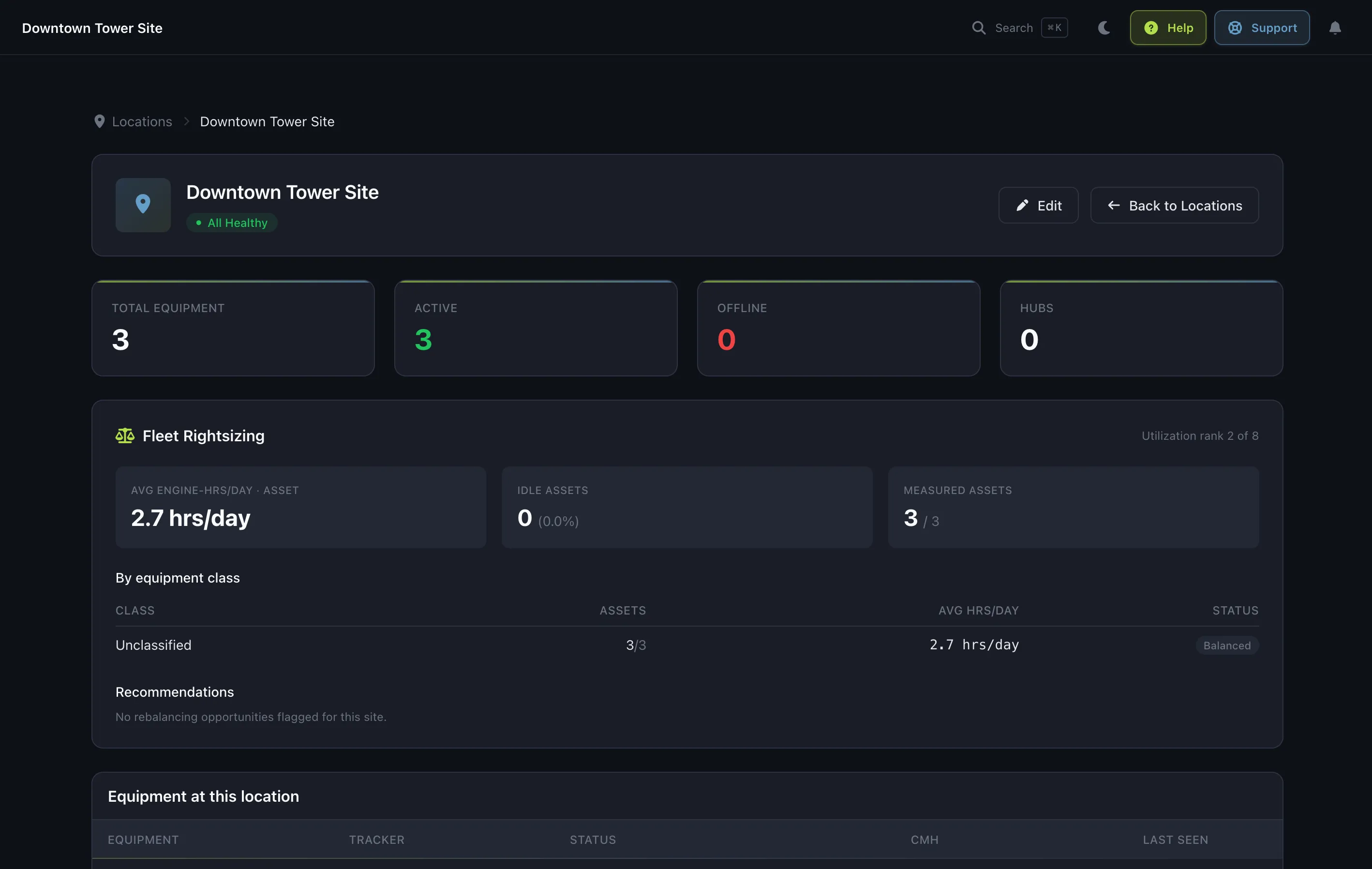Click the CLASS column header
Viewport: 1372px width, 869px height.
click(135, 610)
